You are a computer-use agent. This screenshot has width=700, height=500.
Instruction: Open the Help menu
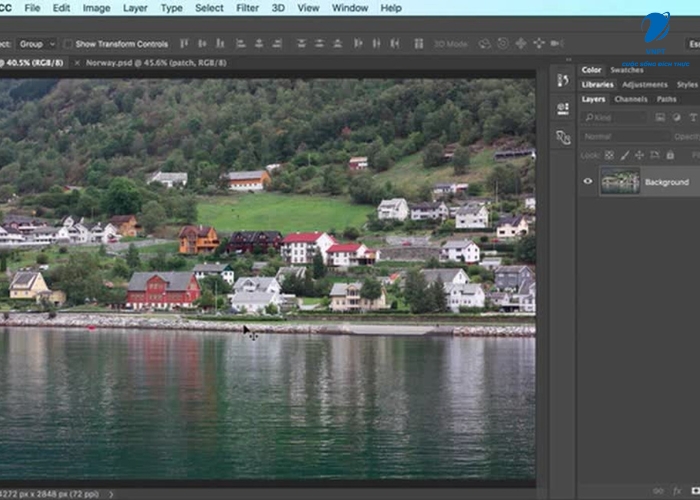pos(391,8)
